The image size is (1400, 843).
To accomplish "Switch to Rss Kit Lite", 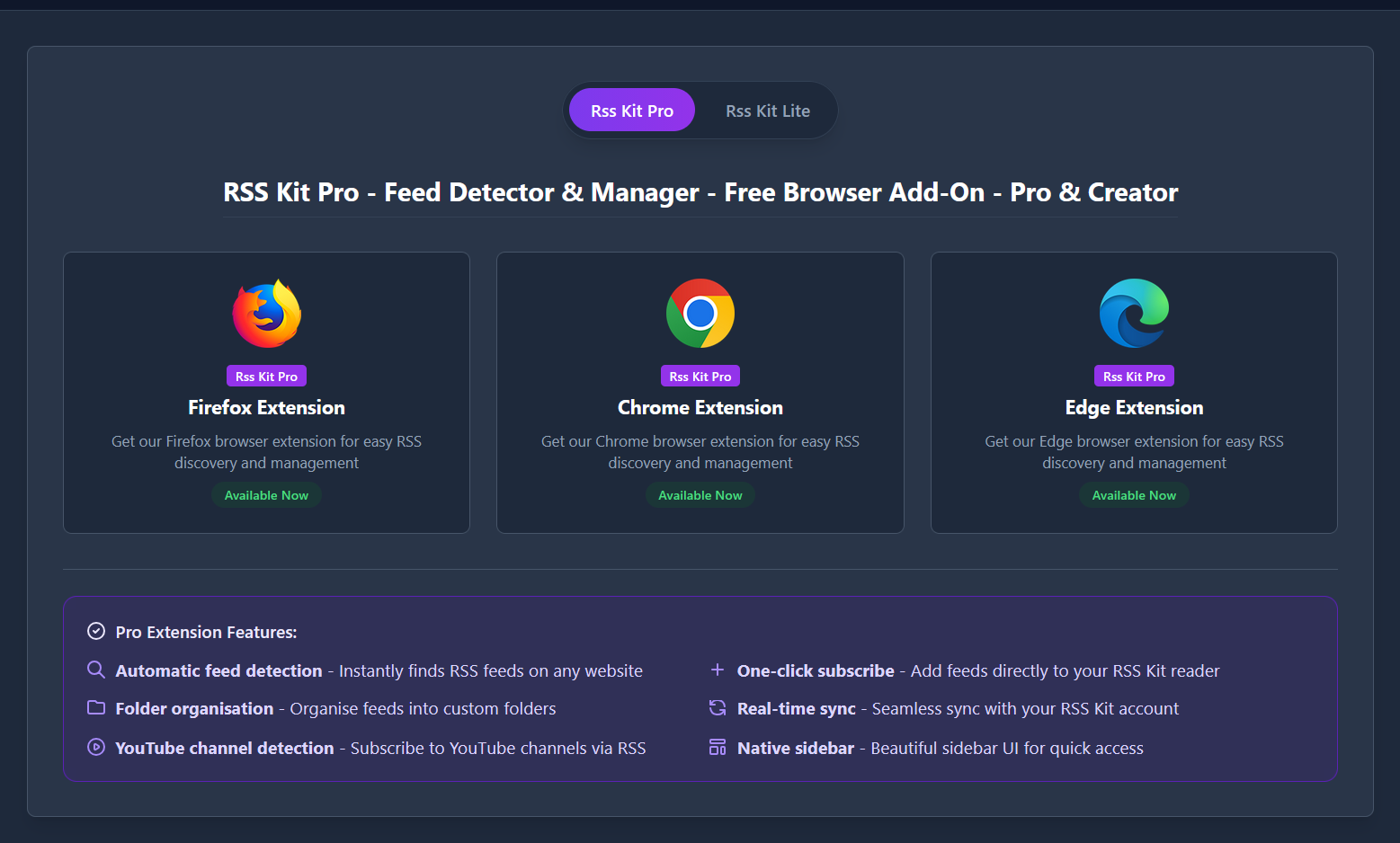I will click(768, 110).
